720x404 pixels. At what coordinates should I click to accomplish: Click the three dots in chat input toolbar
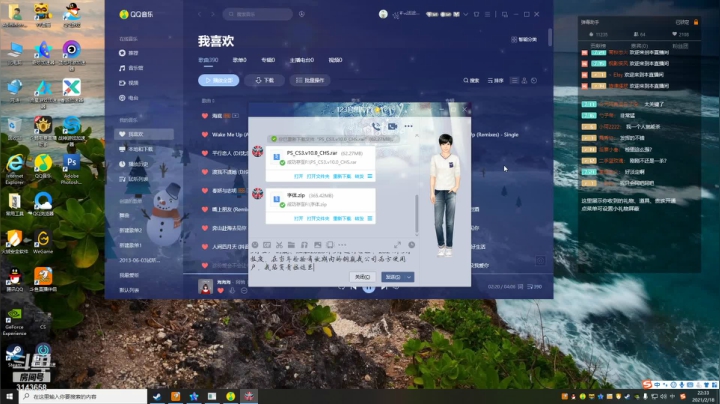tap(342, 245)
